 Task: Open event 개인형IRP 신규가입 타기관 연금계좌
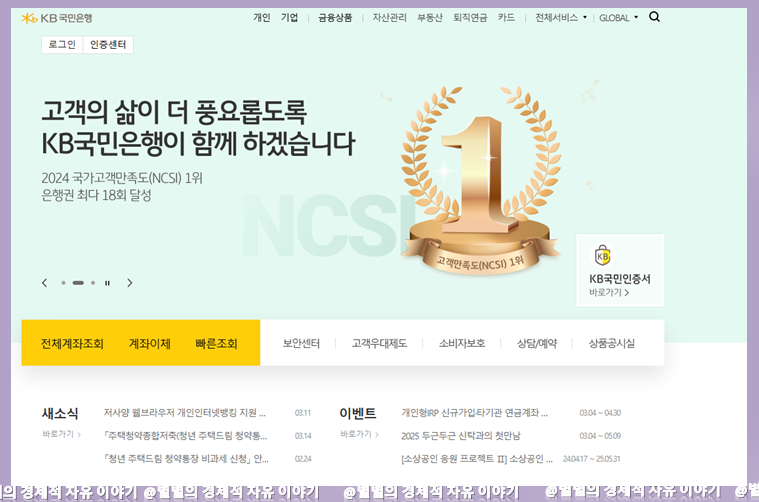tap(474, 412)
